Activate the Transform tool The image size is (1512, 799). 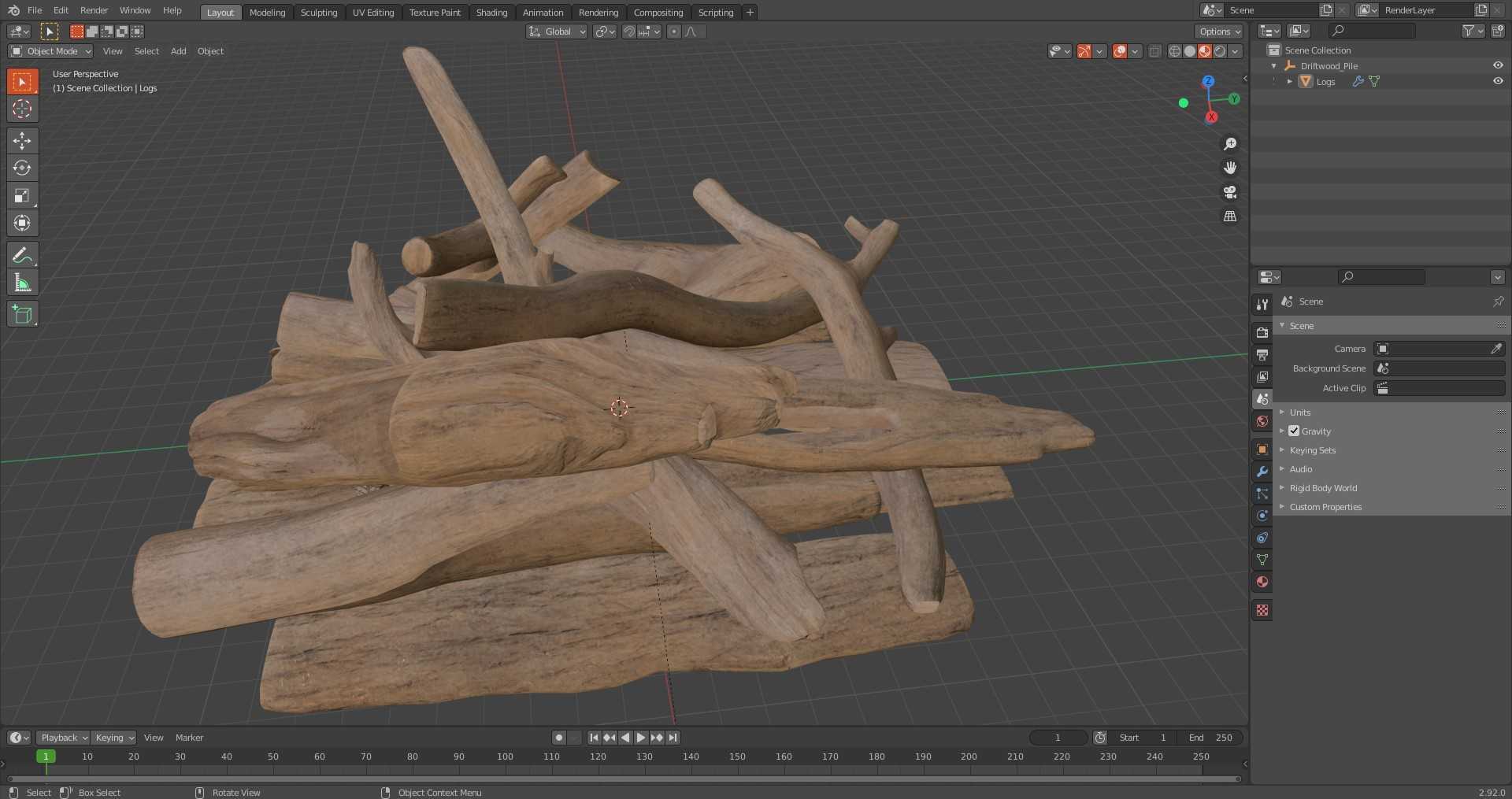(x=22, y=223)
